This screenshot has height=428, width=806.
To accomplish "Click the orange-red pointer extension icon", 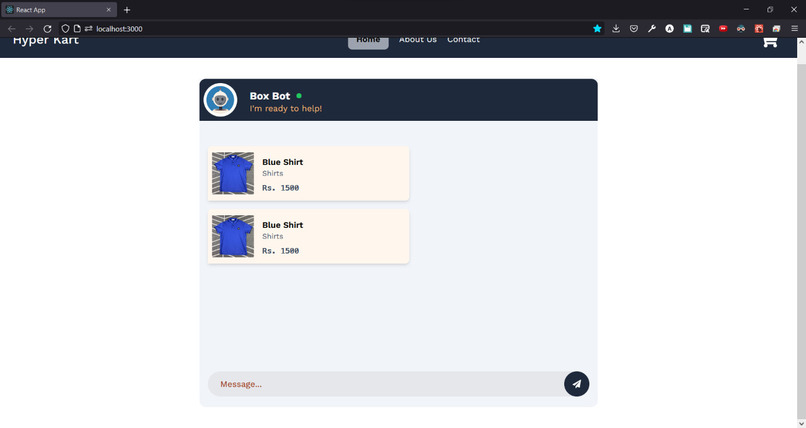I will pyautogui.click(x=759, y=29).
